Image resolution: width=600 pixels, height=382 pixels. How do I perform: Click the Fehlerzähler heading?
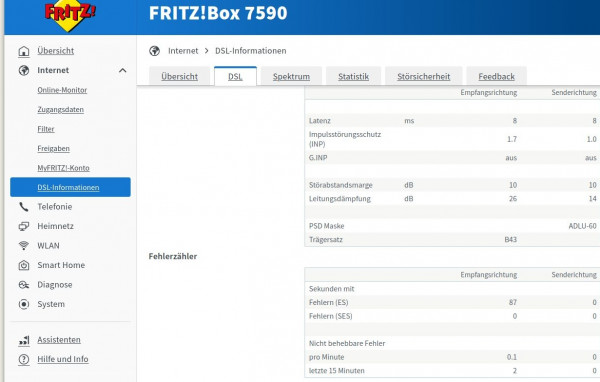(x=173, y=256)
